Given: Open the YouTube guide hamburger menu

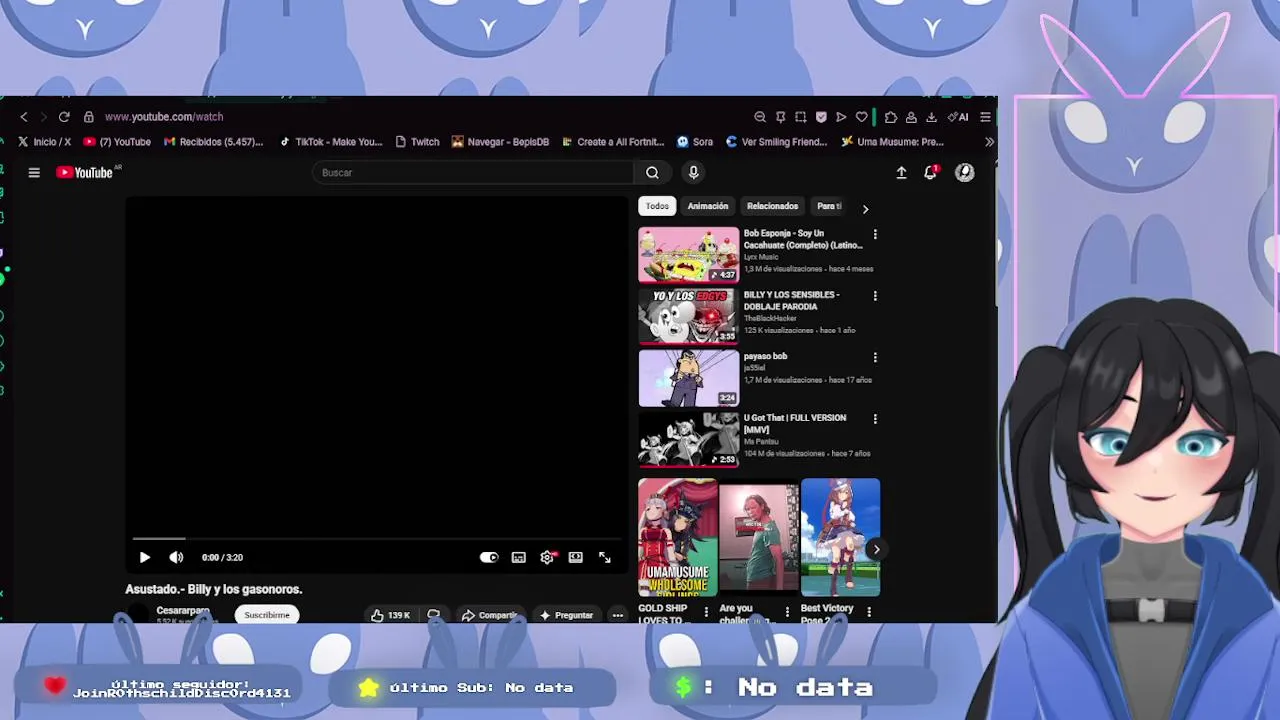Looking at the screenshot, I should [34, 173].
